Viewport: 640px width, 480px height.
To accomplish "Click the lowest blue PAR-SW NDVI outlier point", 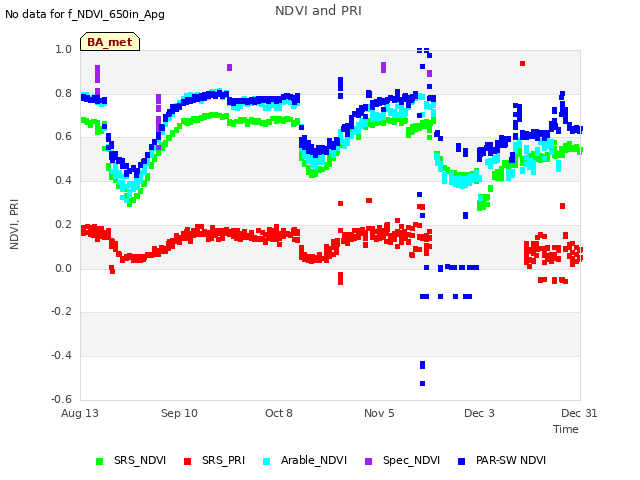I will coord(422,384).
